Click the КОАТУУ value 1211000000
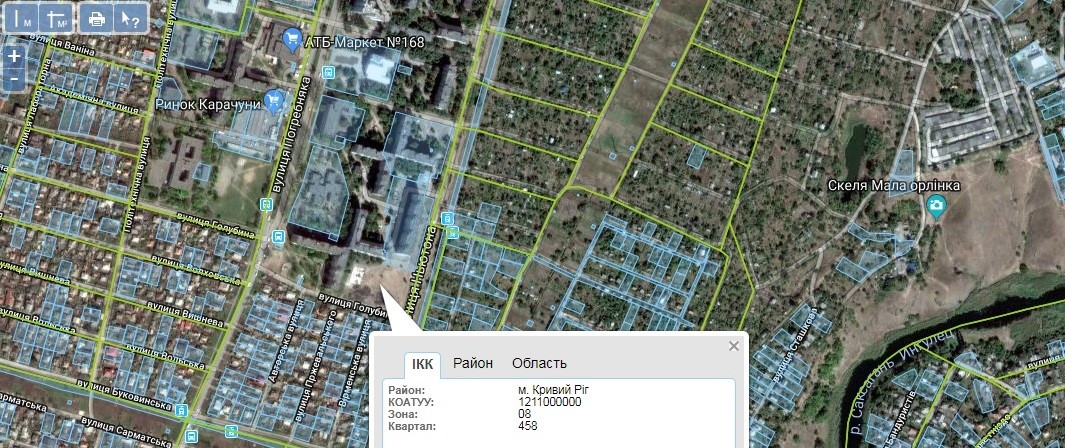This screenshot has width=1065, height=448. [x=549, y=402]
